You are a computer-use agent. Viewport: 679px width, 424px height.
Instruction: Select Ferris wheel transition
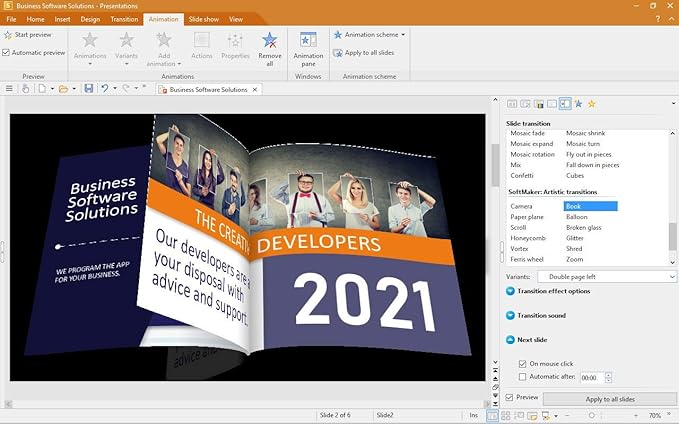[527, 259]
